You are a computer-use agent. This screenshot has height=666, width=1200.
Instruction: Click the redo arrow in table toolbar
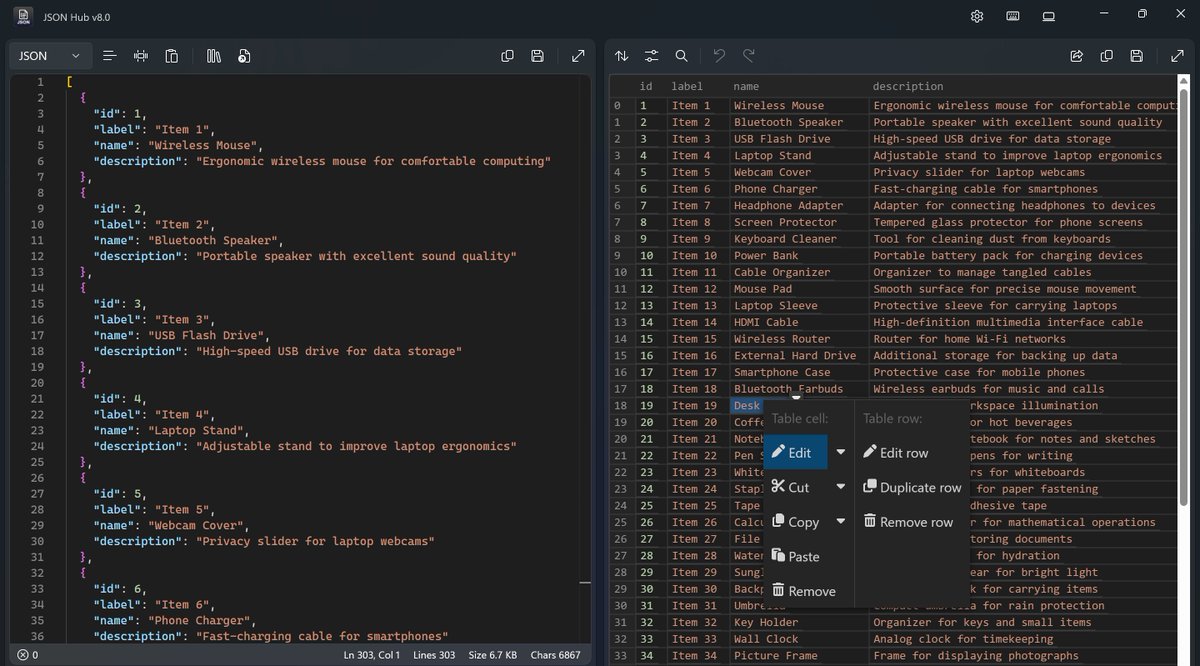[x=749, y=56]
